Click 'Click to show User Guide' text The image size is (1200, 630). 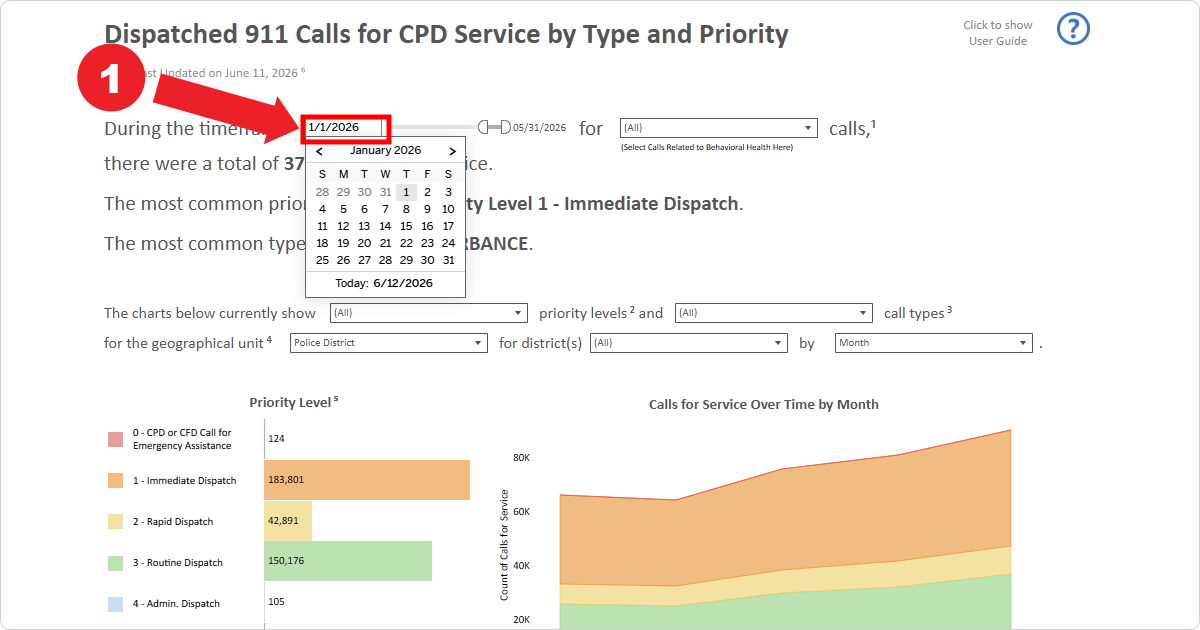click(998, 33)
